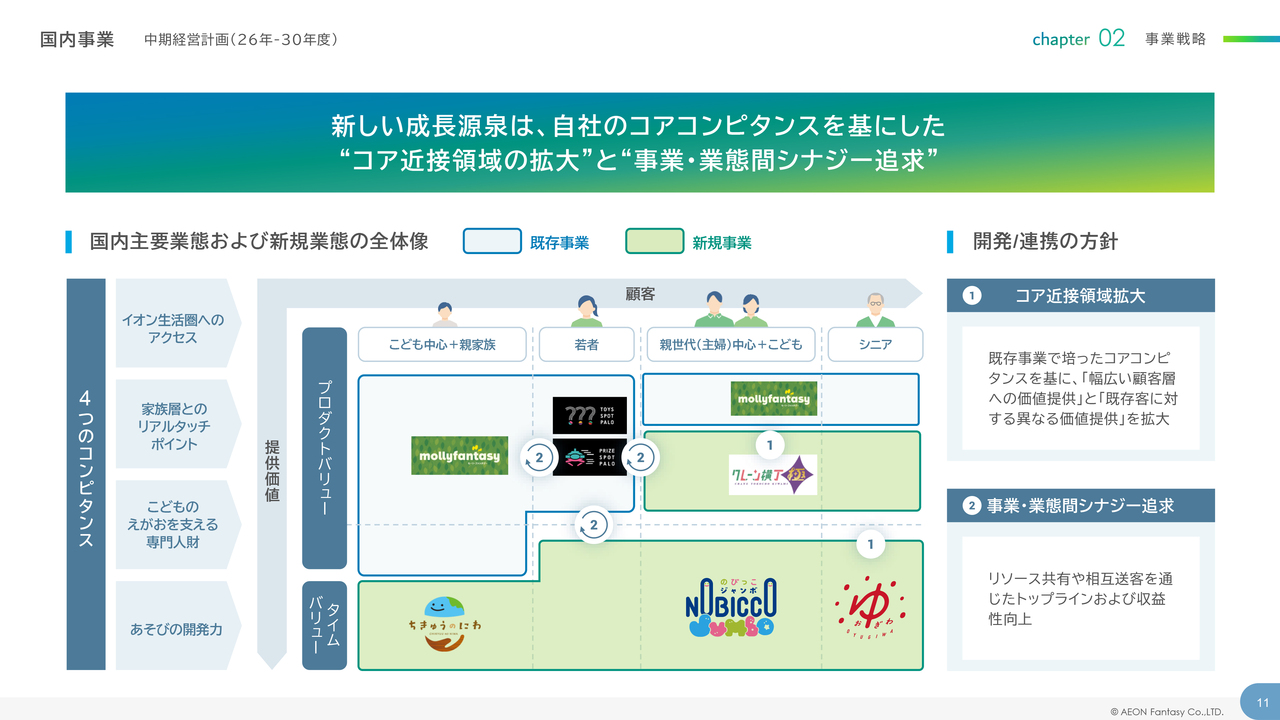
Task: Click the page number 11 badge
Action: pyautogui.click(x=1261, y=701)
